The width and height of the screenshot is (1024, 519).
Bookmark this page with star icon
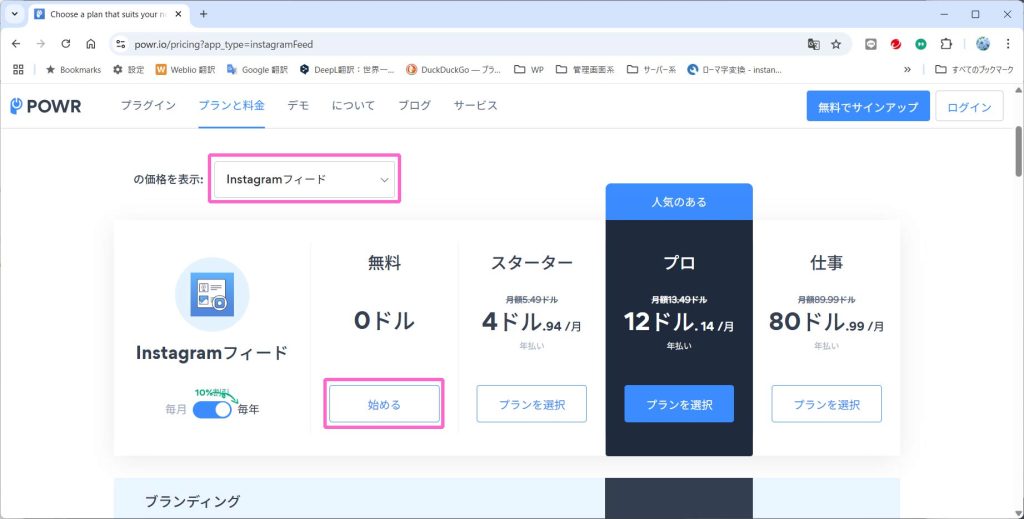pyautogui.click(x=836, y=44)
